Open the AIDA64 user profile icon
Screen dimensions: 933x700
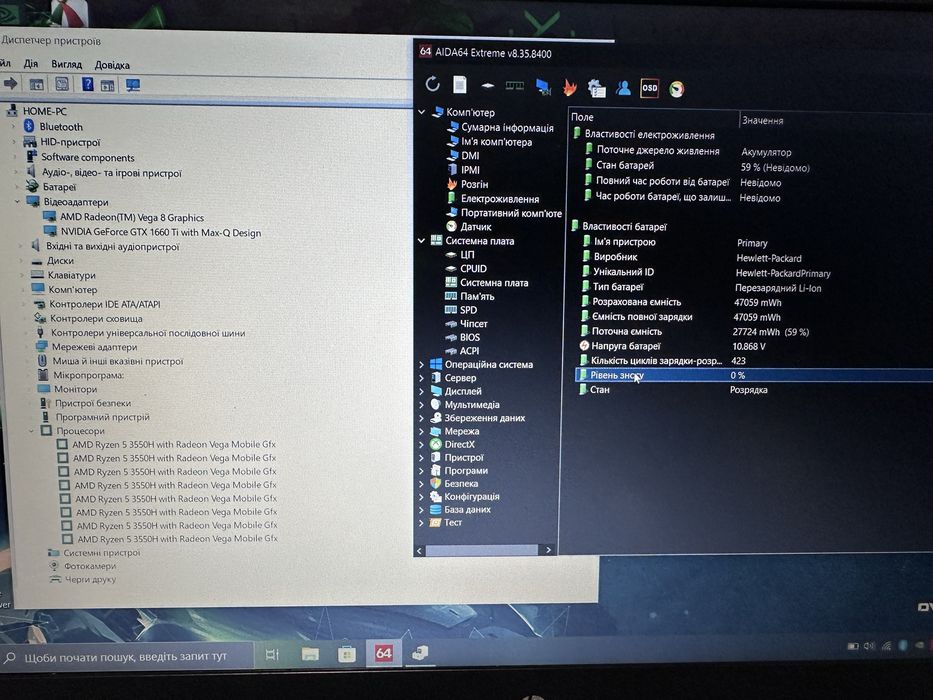(624, 88)
